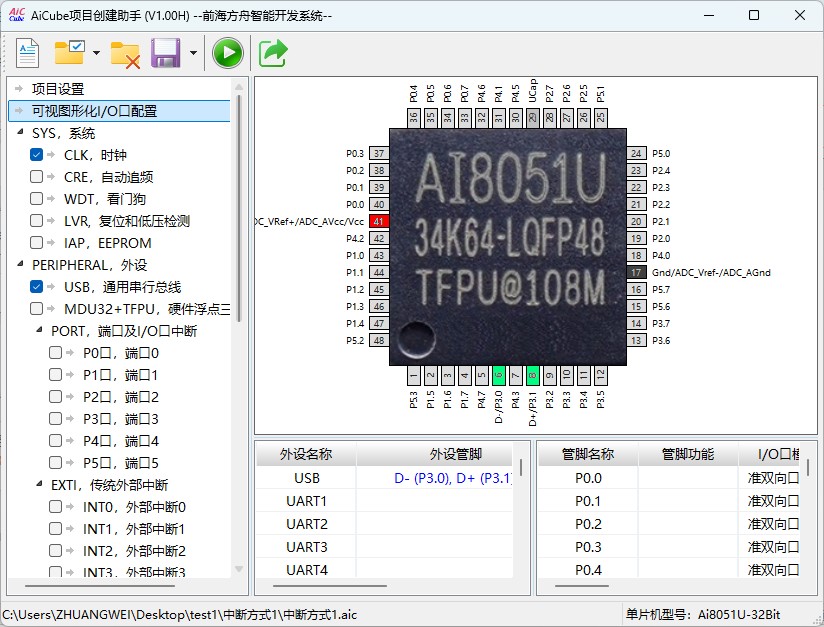This screenshot has height=627, width=824.
Task: Click dark pin 17 Gnd/ADC_AGnd
Action: click(636, 272)
